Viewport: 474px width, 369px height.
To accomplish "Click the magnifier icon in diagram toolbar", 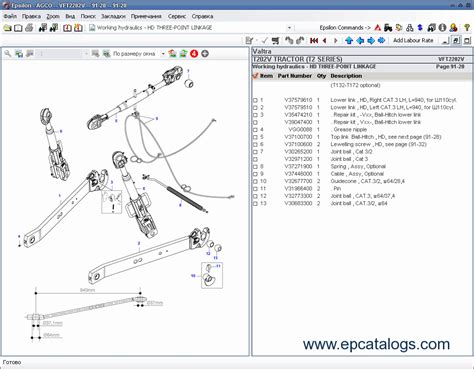I will click(8, 53).
